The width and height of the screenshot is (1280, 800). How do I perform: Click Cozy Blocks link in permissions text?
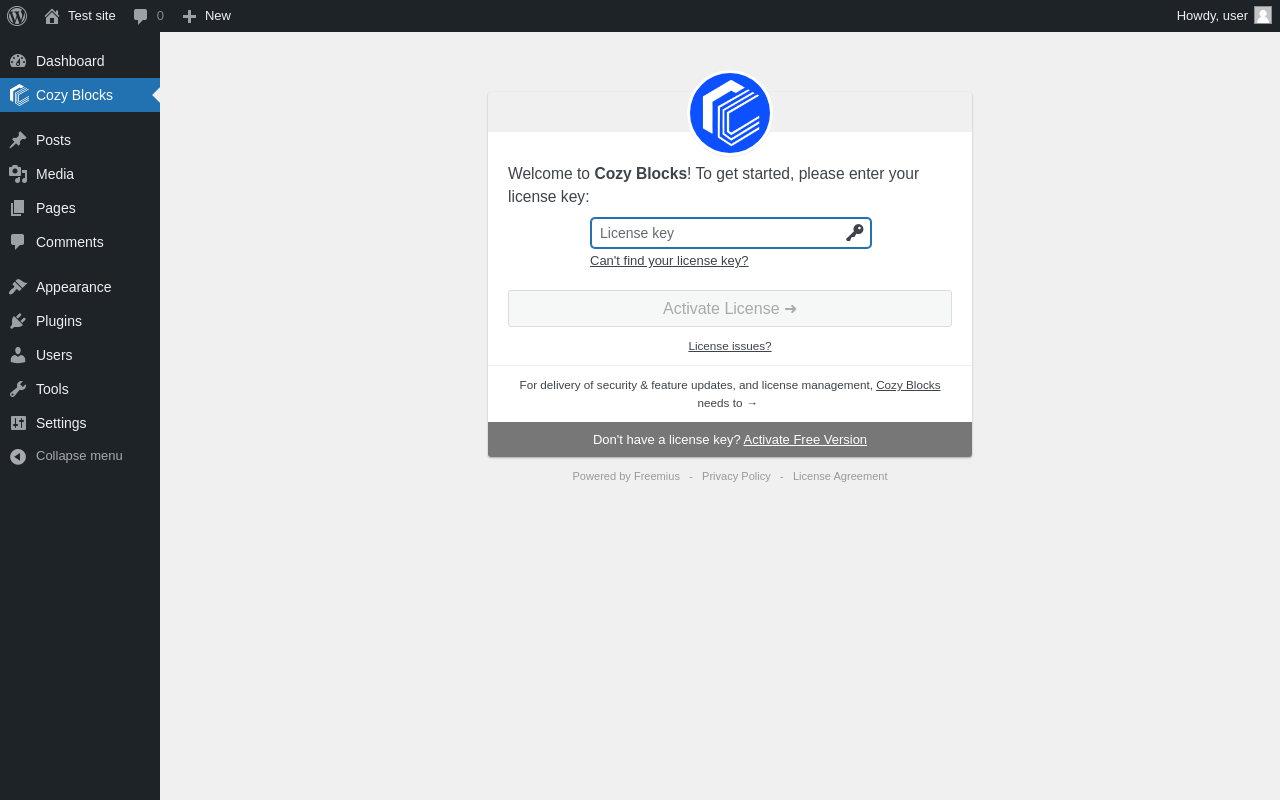(908, 385)
